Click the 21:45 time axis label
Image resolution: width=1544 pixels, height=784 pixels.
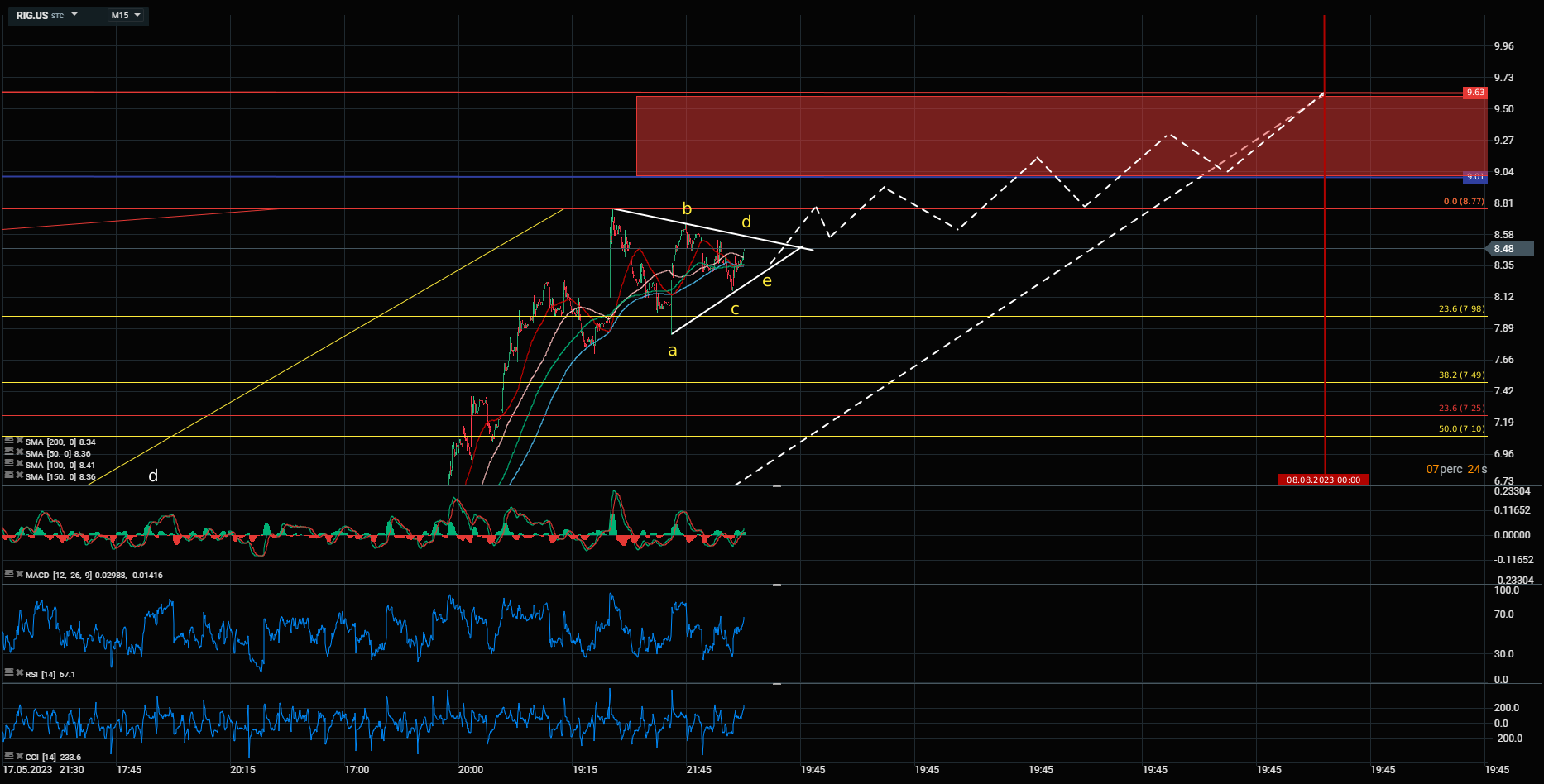coord(699,770)
